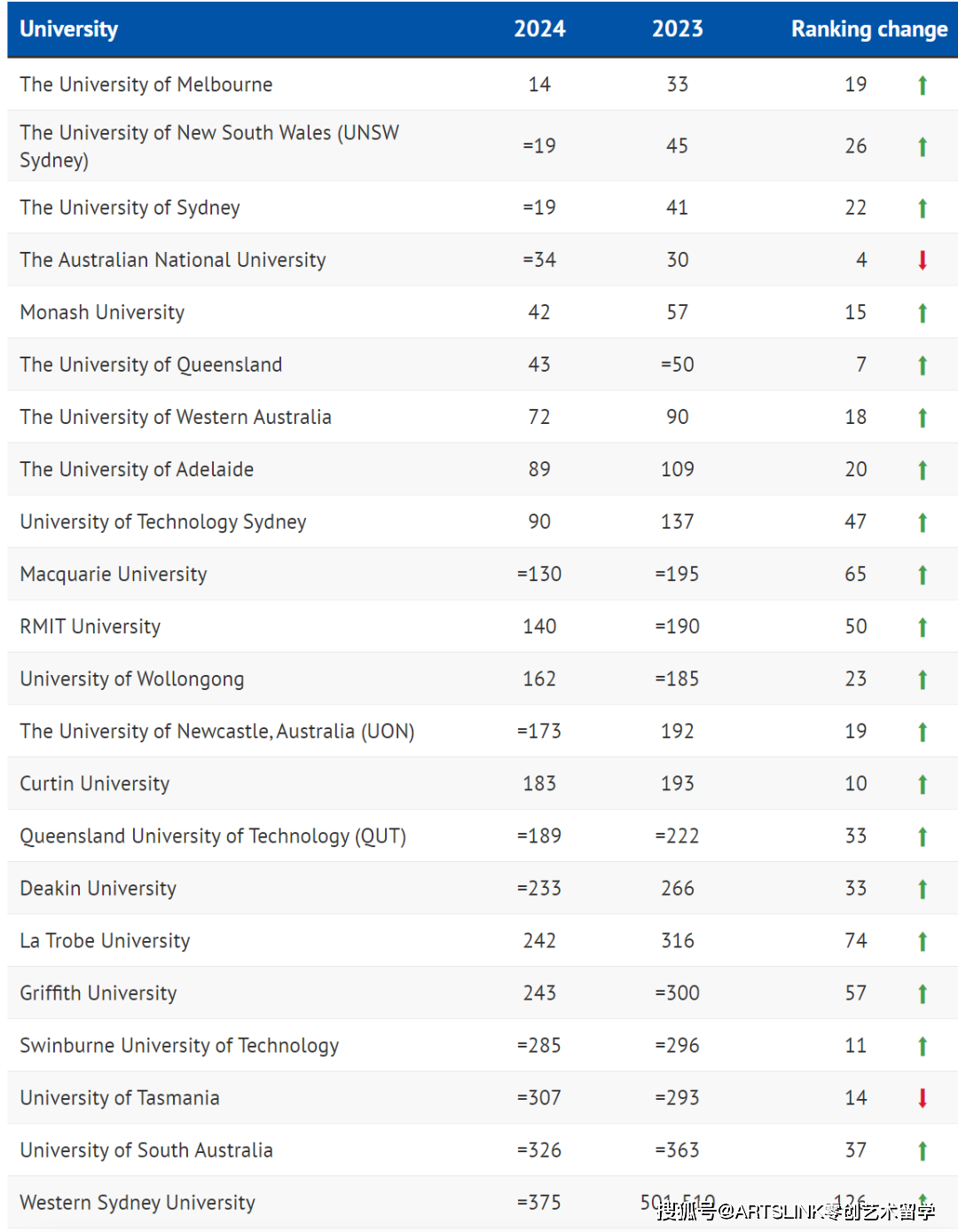Image resolution: width=958 pixels, height=1232 pixels.
Task: Select Griffith University in the list
Action: tap(98, 993)
